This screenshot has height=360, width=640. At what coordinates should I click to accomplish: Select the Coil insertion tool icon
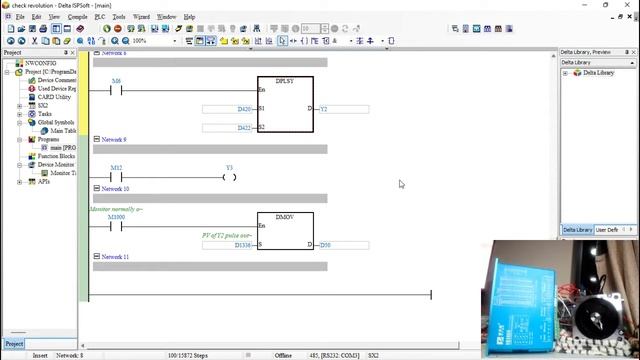coord(304,41)
